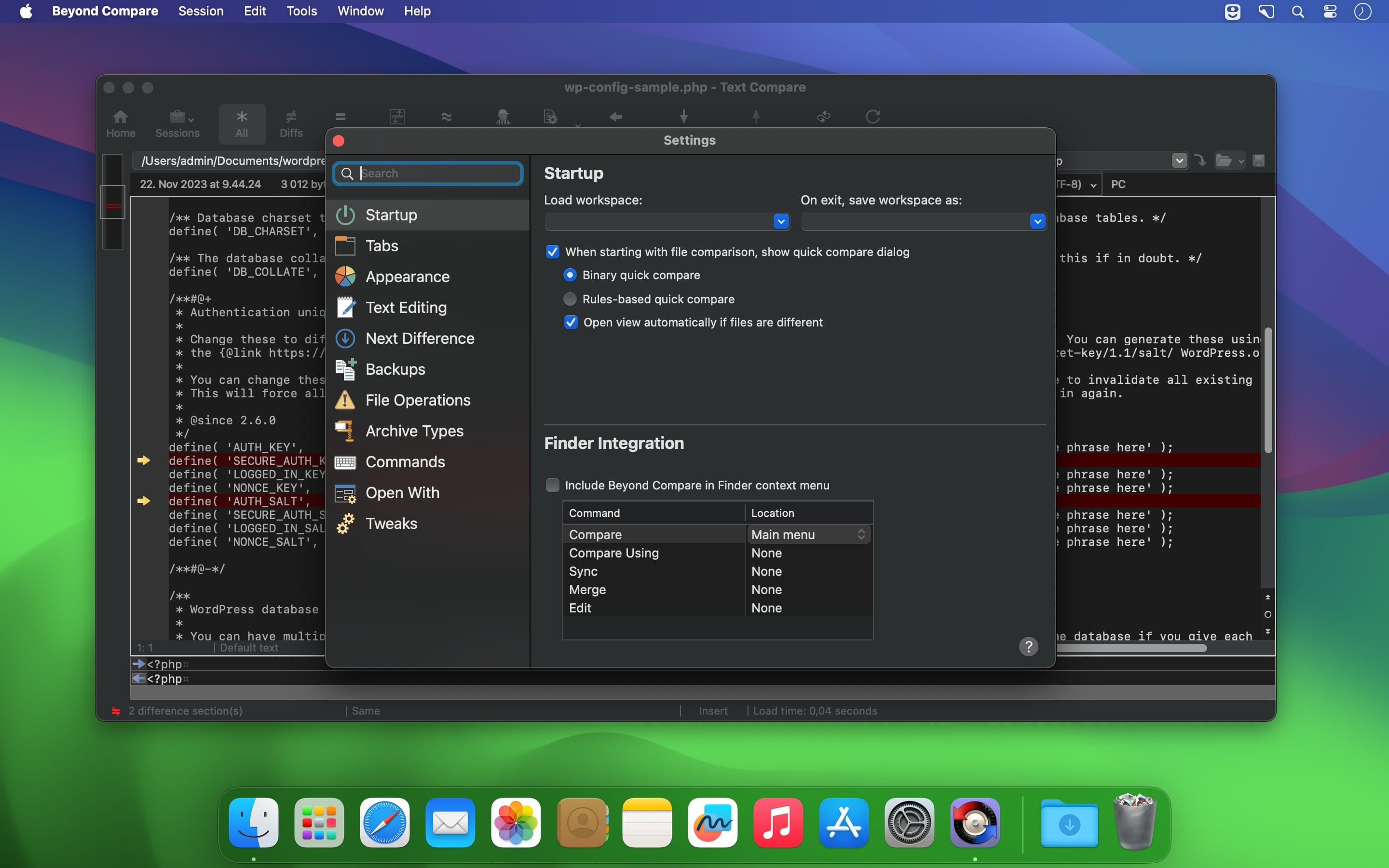The width and height of the screenshot is (1389, 868).
Task: Show All lines using the asterisk icon
Action: point(242,123)
